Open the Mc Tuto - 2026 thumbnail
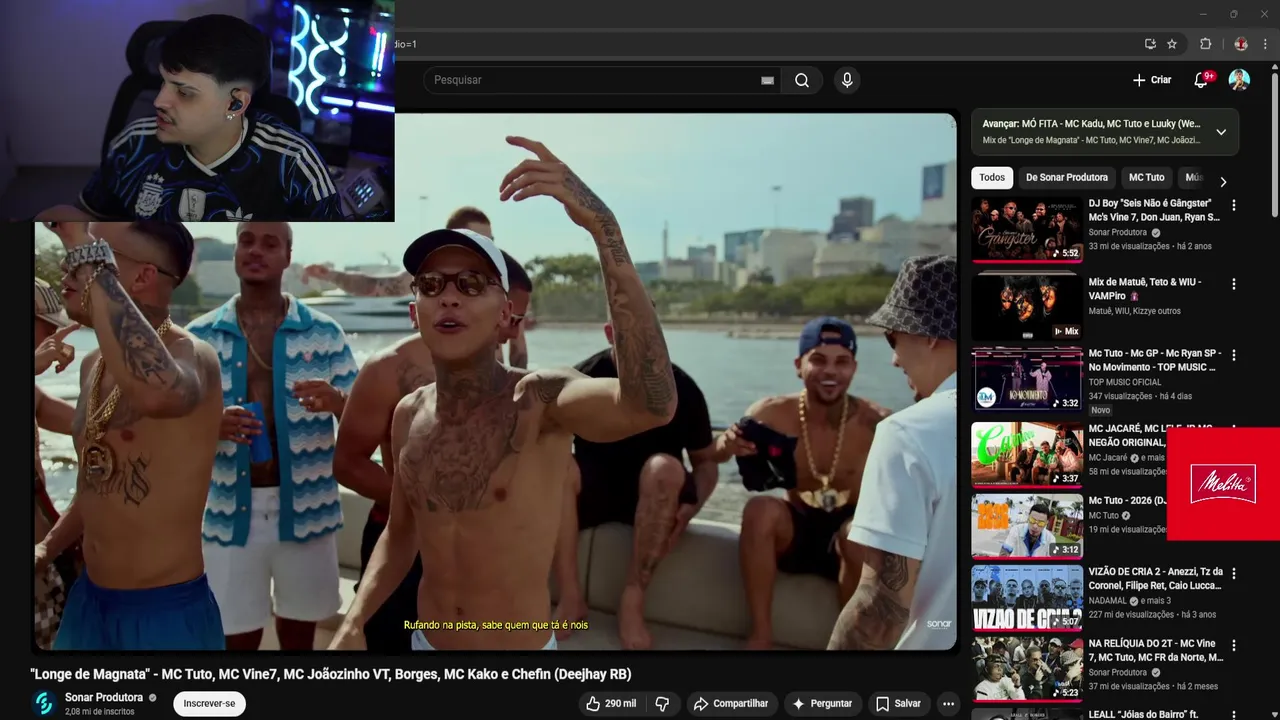The height and width of the screenshot is (720, 1280). [x=1027, y=525]
